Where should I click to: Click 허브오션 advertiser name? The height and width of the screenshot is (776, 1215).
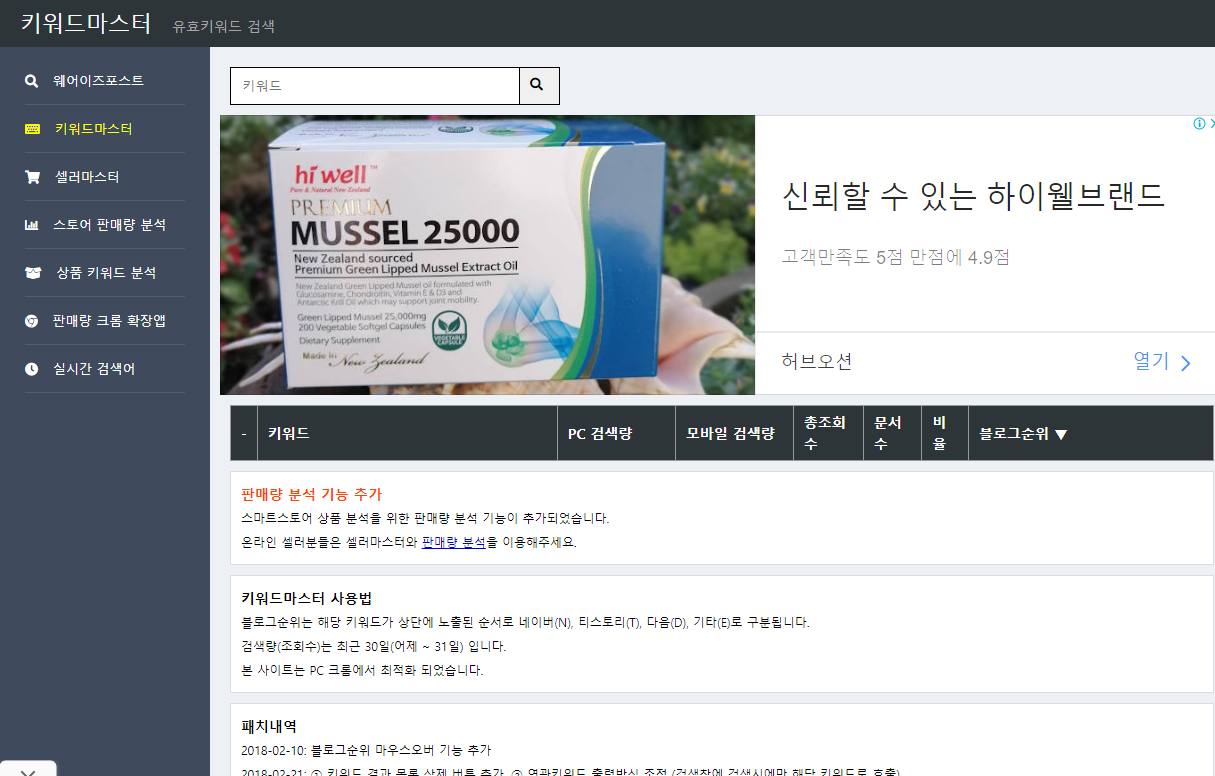coord(817,362)
